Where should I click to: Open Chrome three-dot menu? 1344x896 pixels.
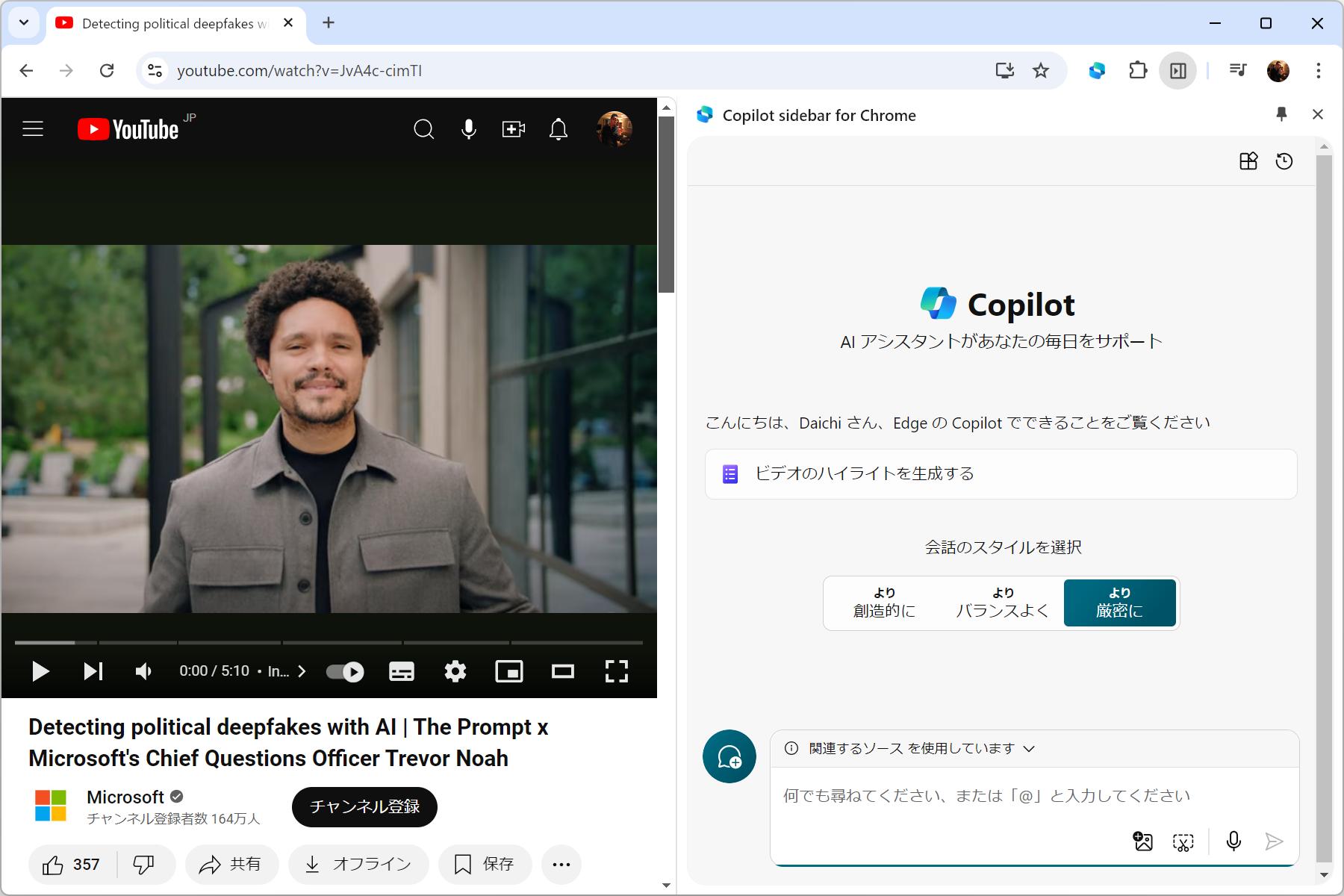1319,71
